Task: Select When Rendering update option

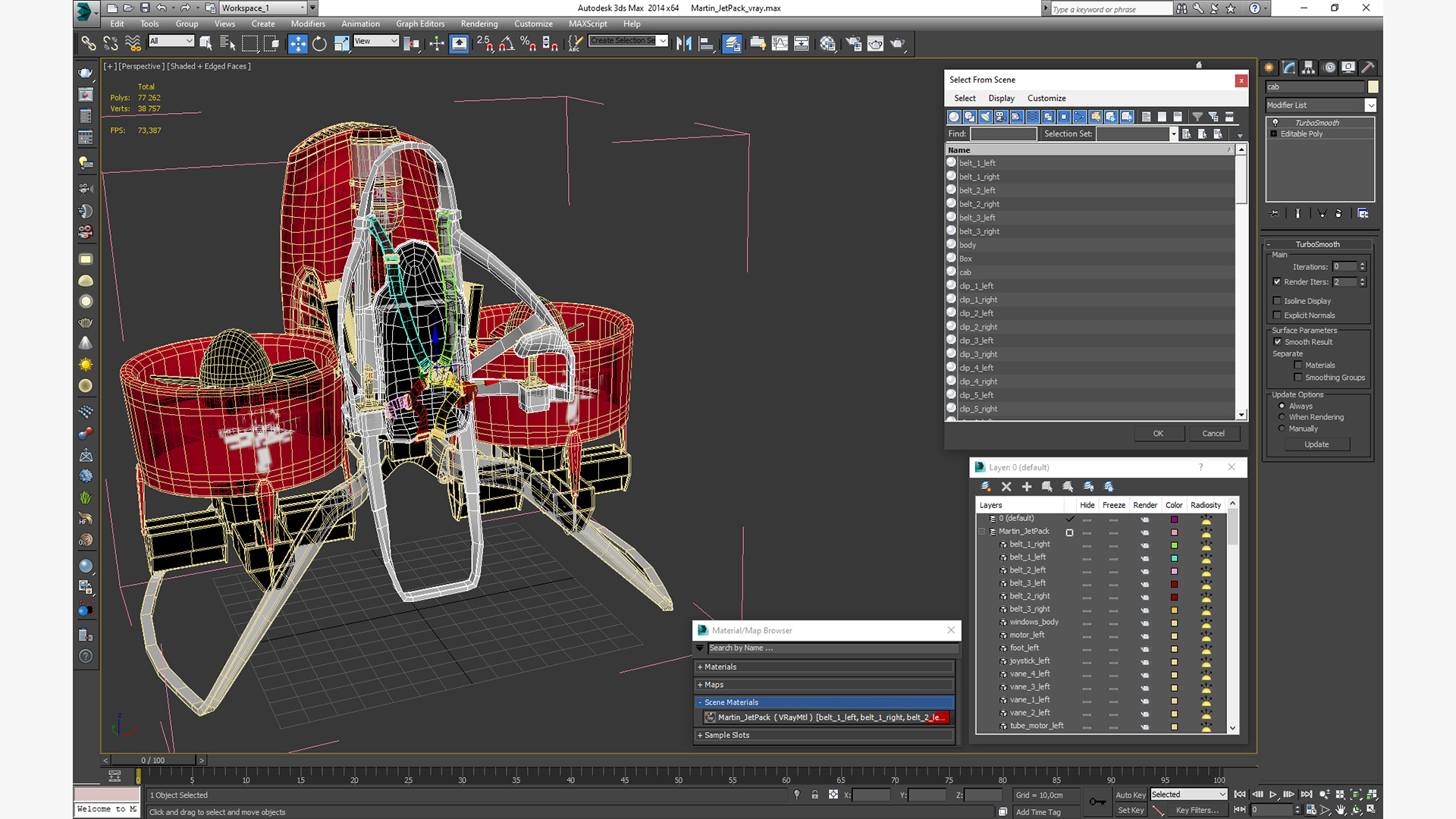Action: point(1282,417)
